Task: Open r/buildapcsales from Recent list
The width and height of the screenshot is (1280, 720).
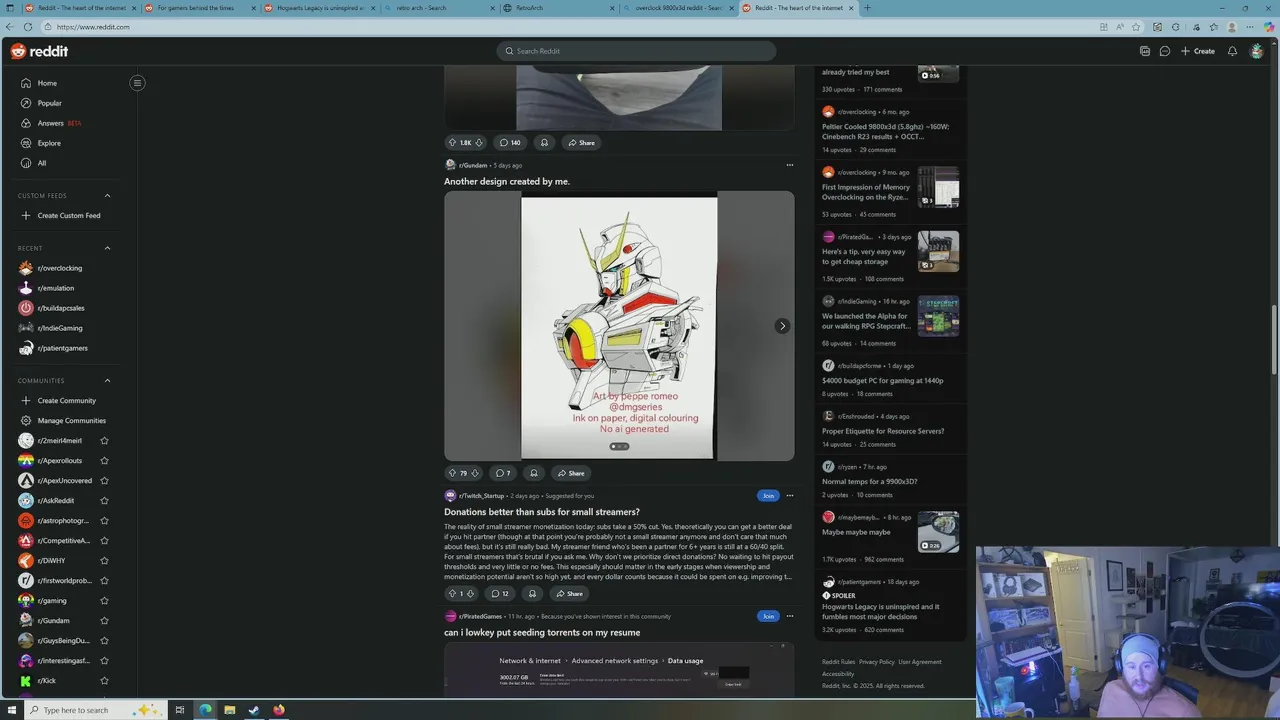Action: point(60,308)
